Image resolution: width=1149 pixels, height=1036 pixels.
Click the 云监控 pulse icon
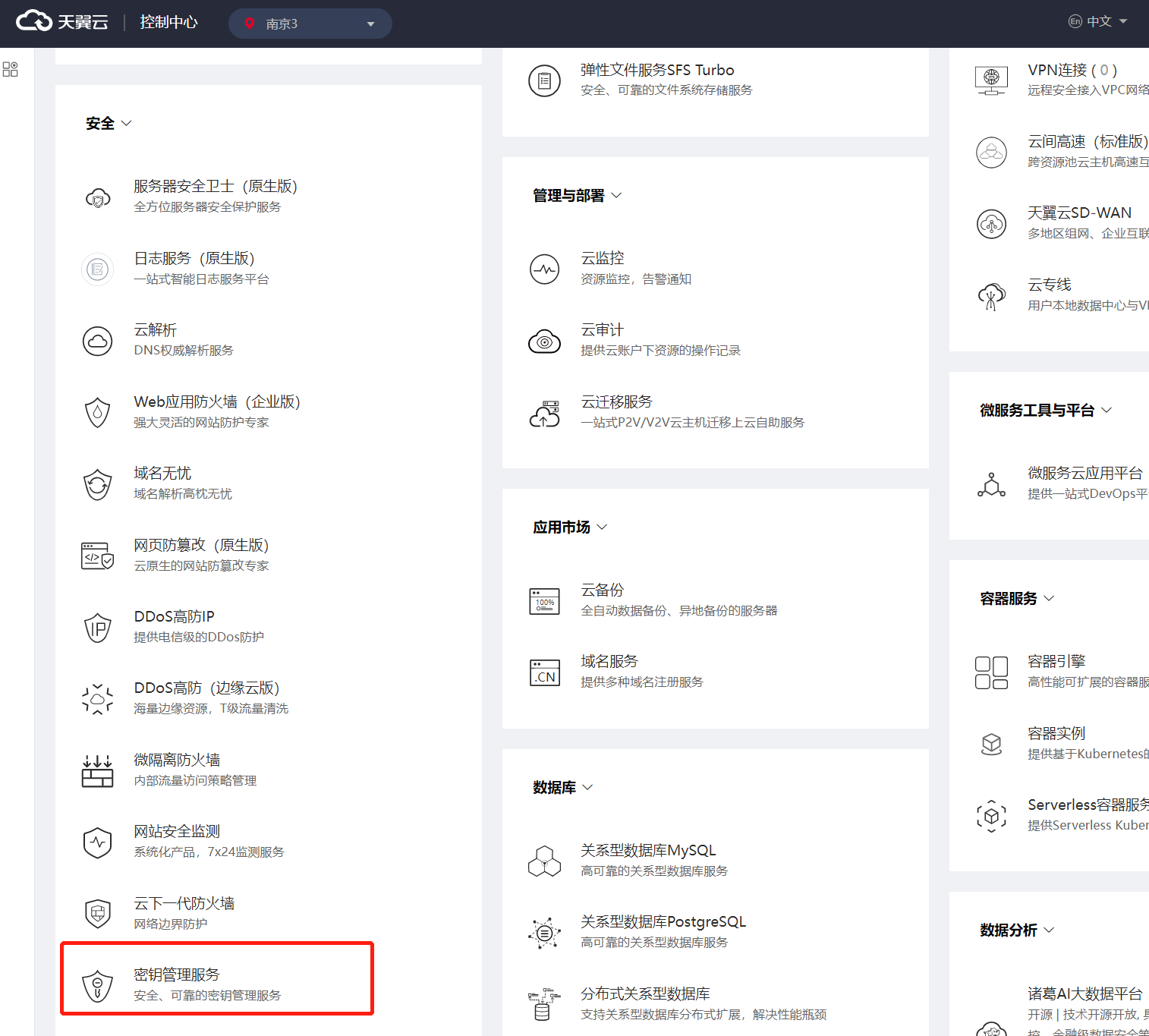[x=544, y=269]
